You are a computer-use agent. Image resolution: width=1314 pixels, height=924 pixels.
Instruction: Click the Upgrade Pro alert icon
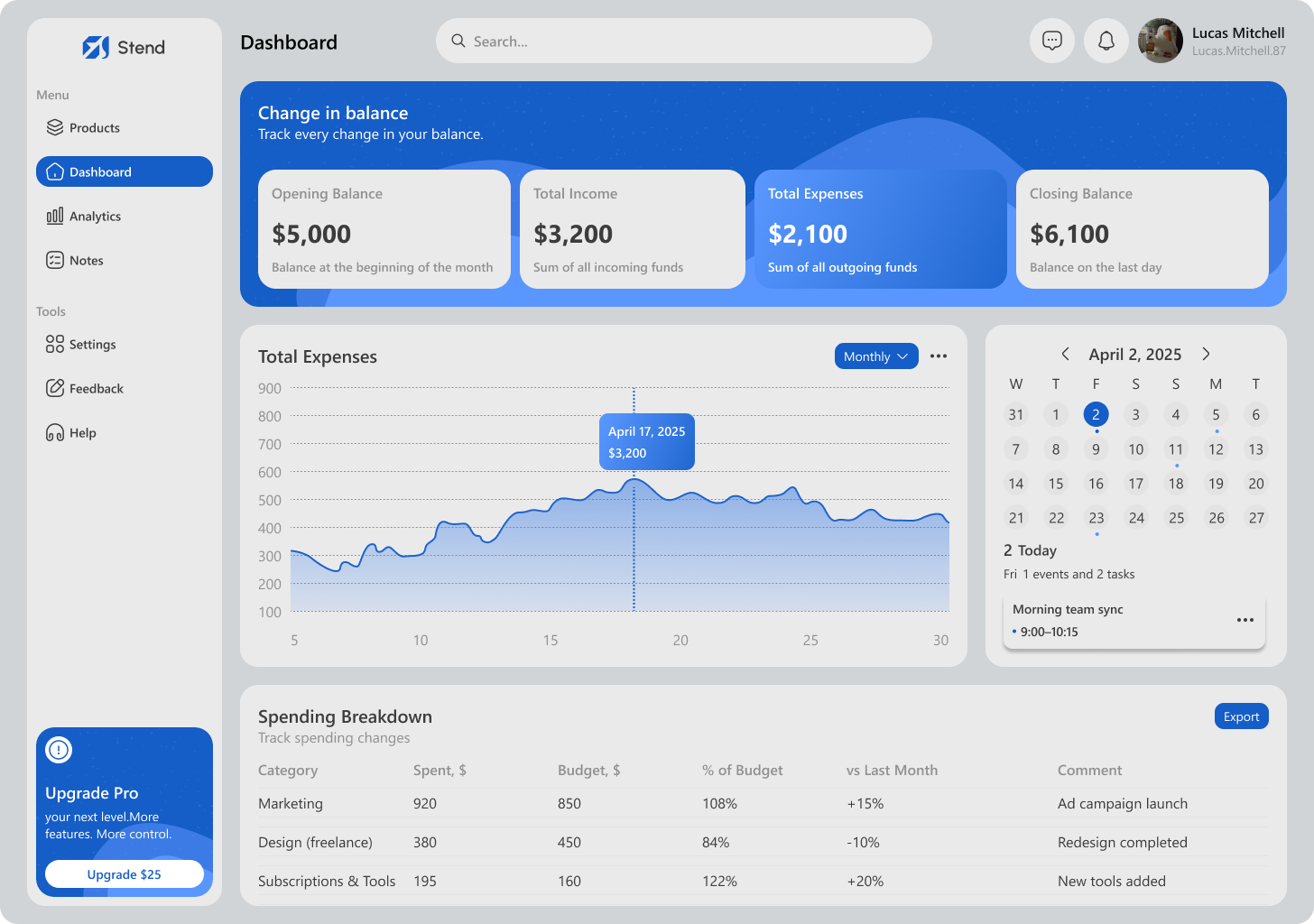(x=59, y=750)
